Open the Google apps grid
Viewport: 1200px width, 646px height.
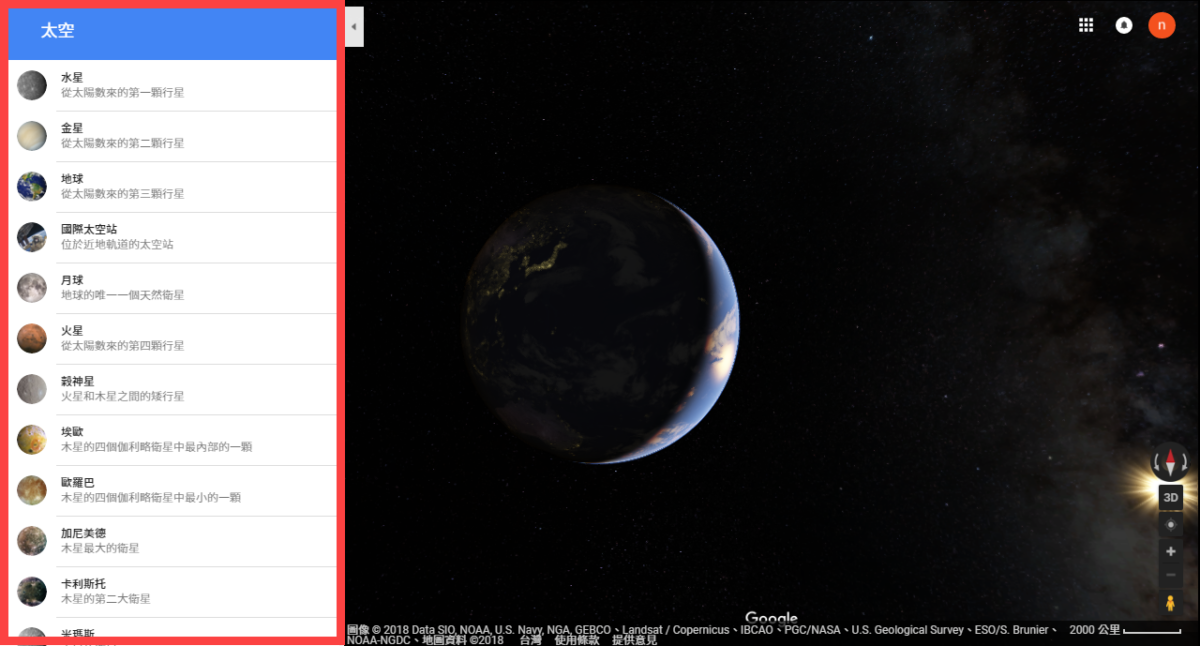1086,26
